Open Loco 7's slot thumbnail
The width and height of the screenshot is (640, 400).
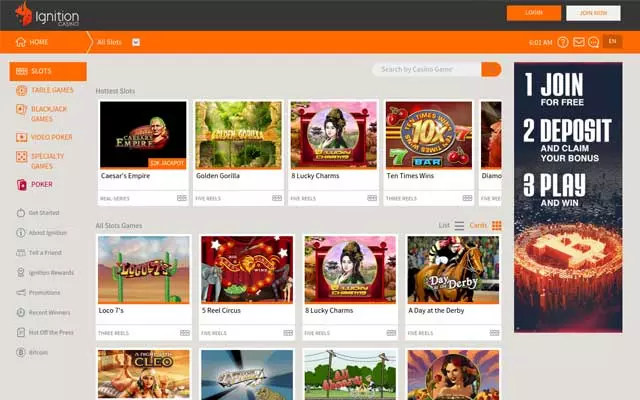pos(144,269)
